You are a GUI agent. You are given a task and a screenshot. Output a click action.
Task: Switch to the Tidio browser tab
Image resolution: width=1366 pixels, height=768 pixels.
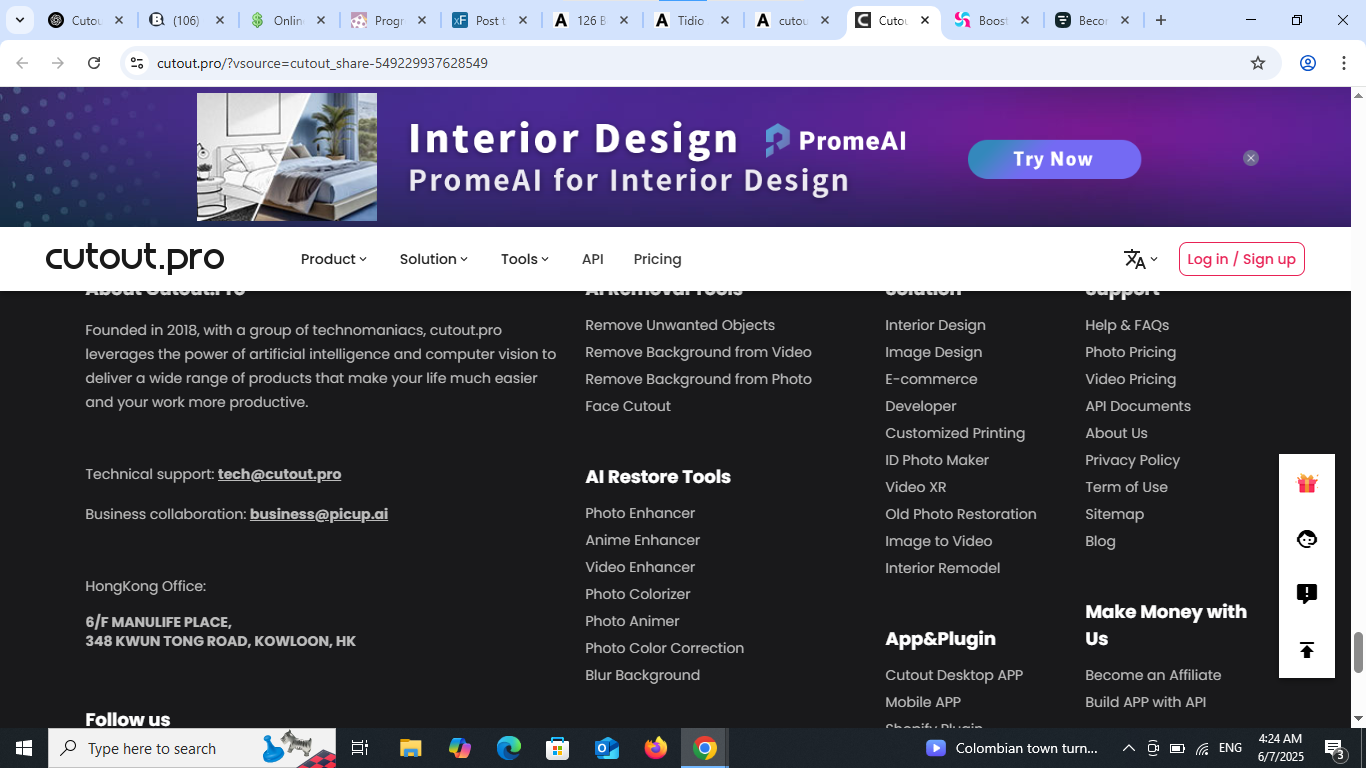click(693, 20)
